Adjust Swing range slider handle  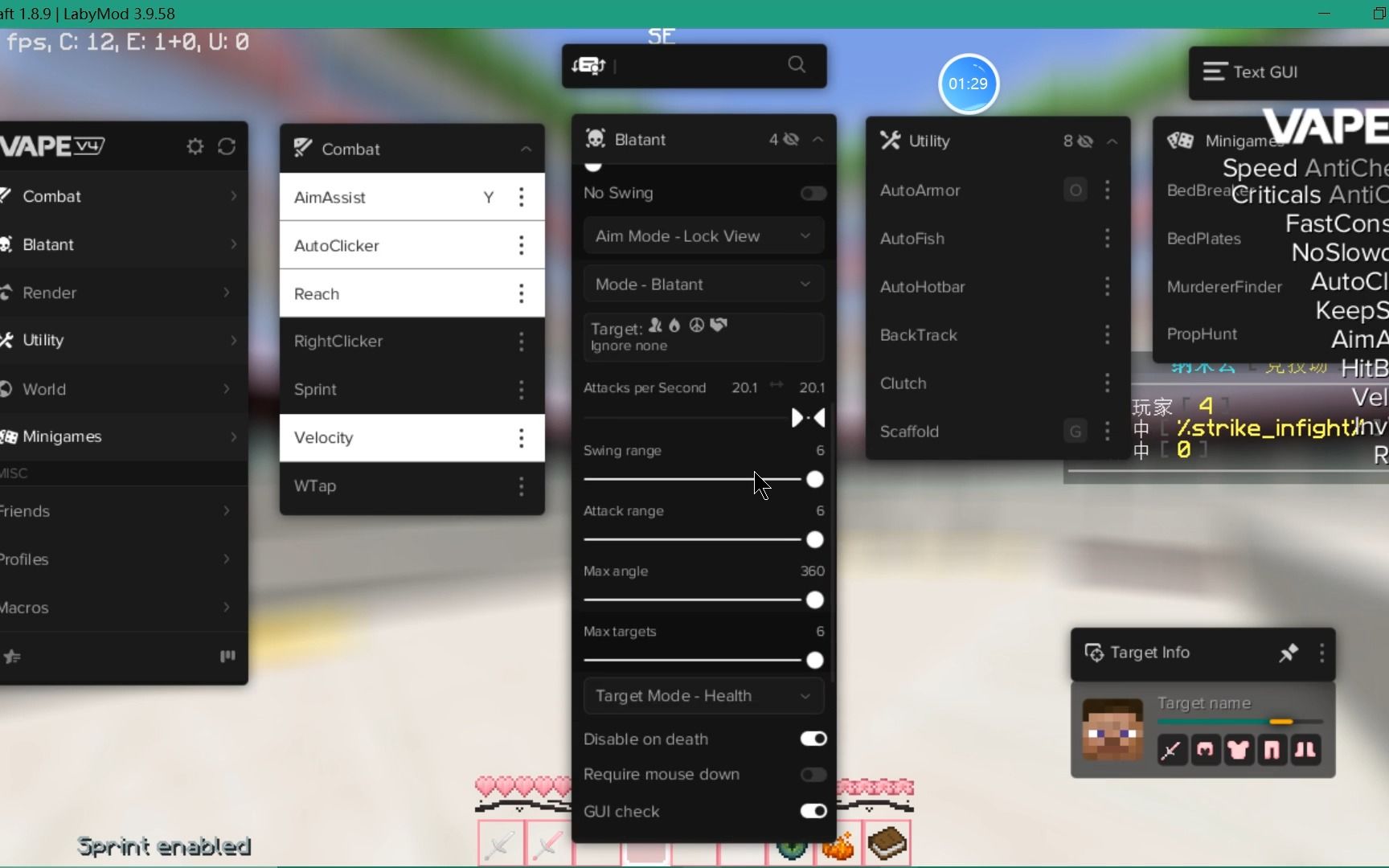pyautogui.click(x=814, y=480)
